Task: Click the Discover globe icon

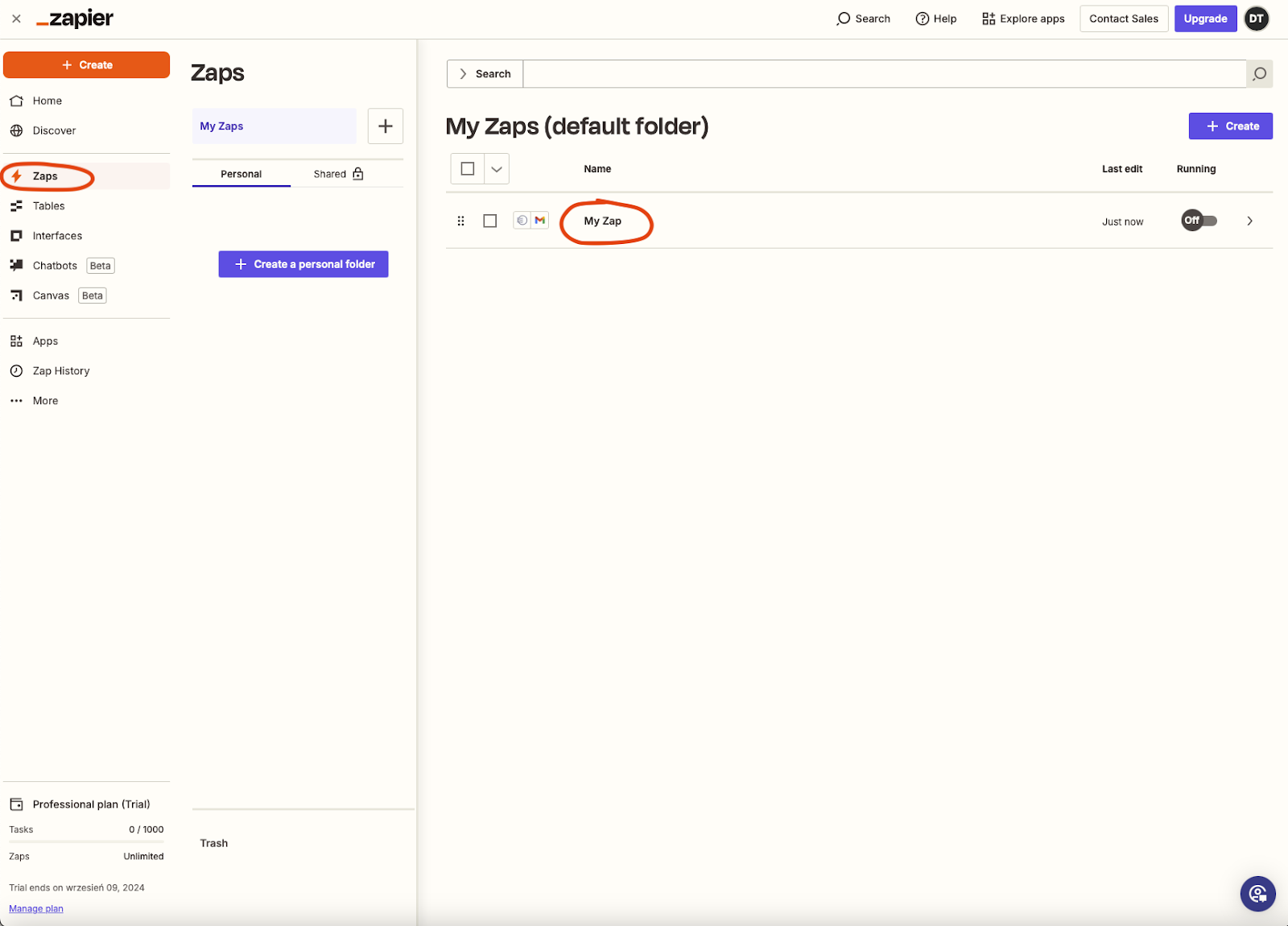Action: tap(16, 130)
